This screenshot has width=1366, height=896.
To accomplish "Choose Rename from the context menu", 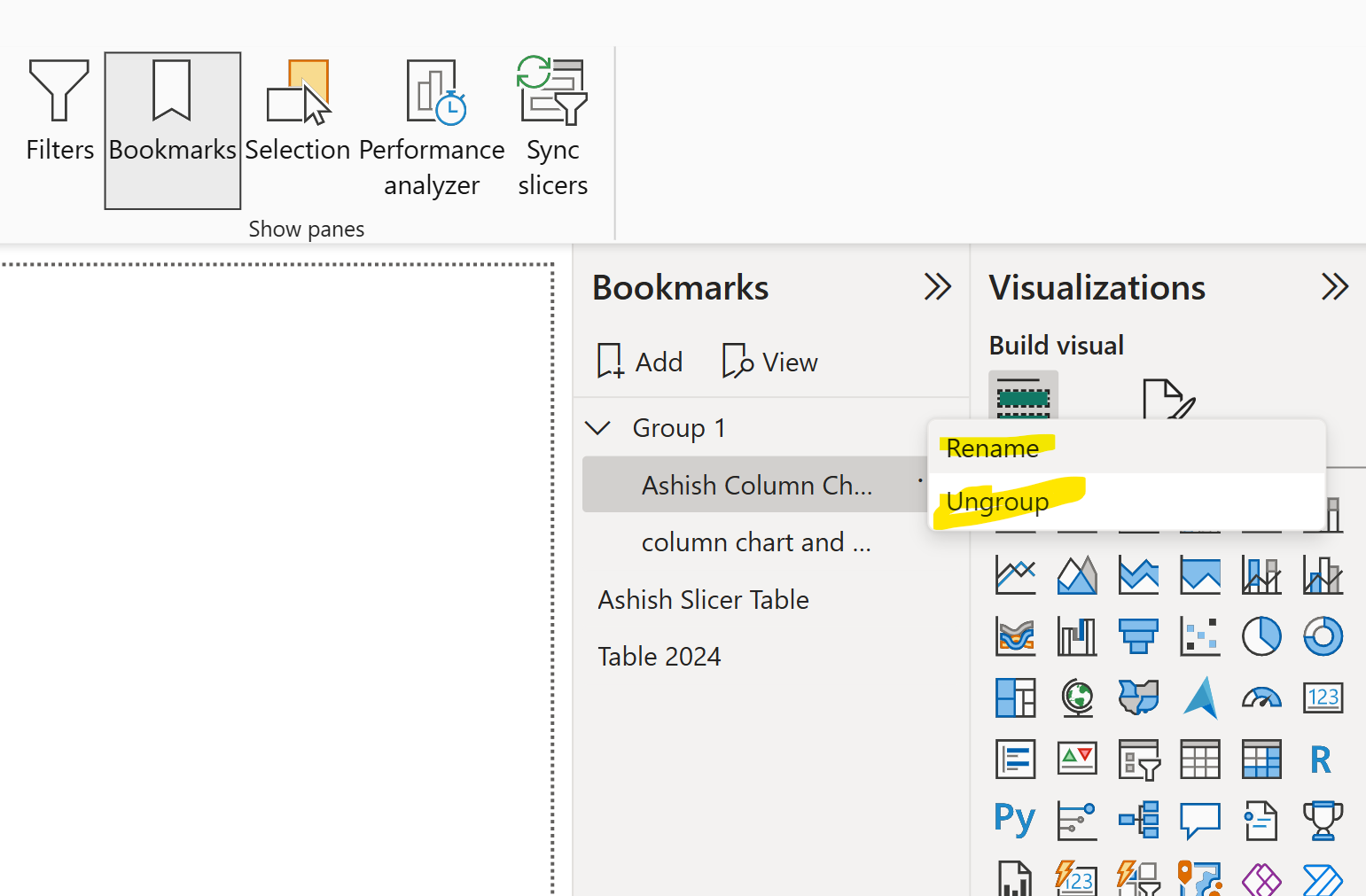I will click(x=992, y=448).
